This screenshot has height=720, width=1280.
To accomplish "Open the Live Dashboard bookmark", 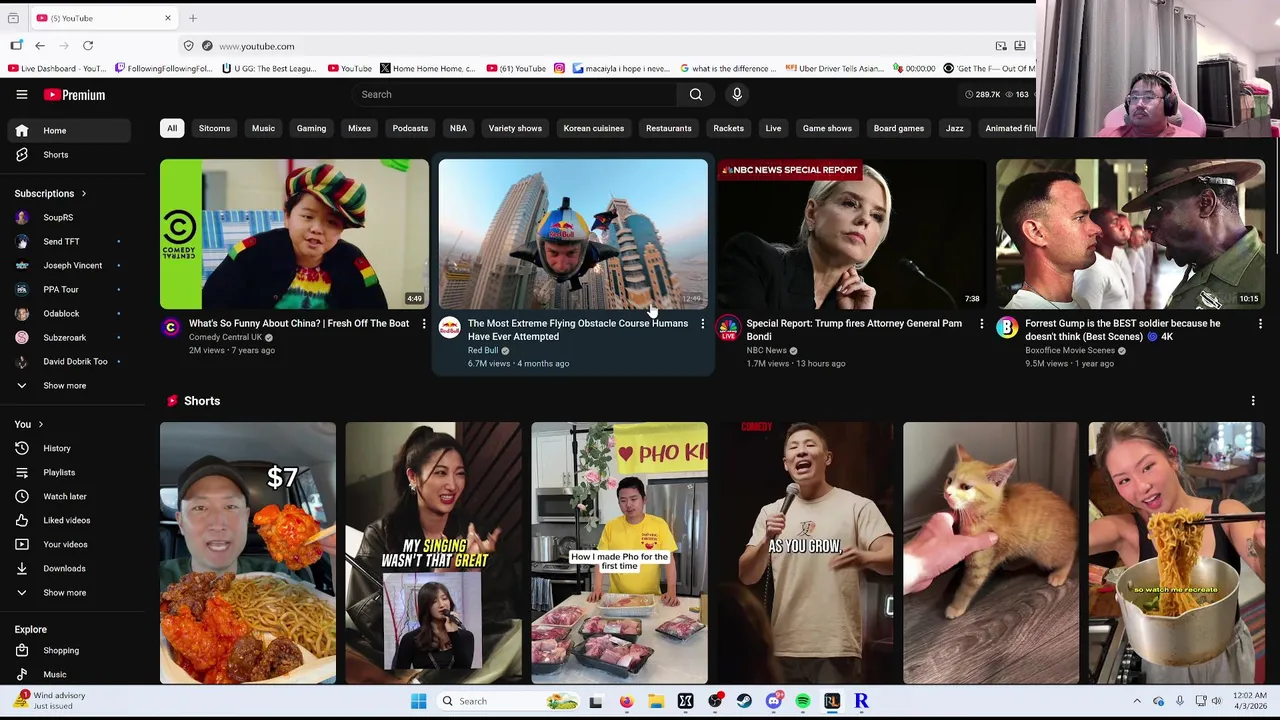I will [57, 68].
